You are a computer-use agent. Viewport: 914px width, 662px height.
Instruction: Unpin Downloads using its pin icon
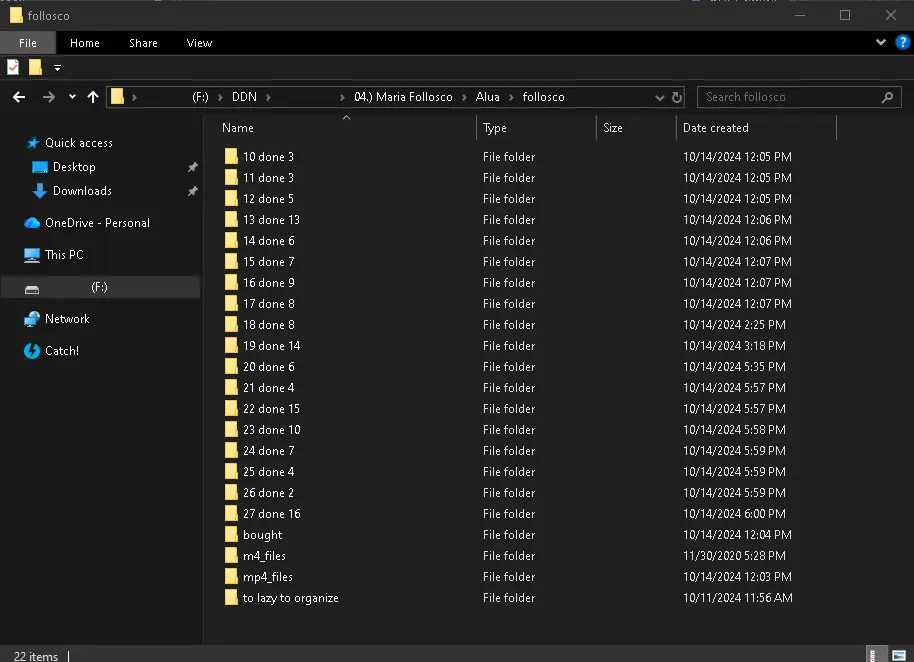pos(192,191)
